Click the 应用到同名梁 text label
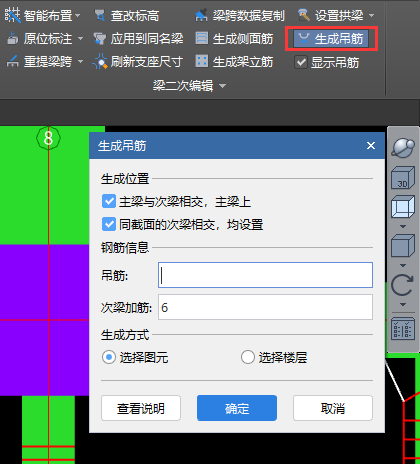 (147, 39)
